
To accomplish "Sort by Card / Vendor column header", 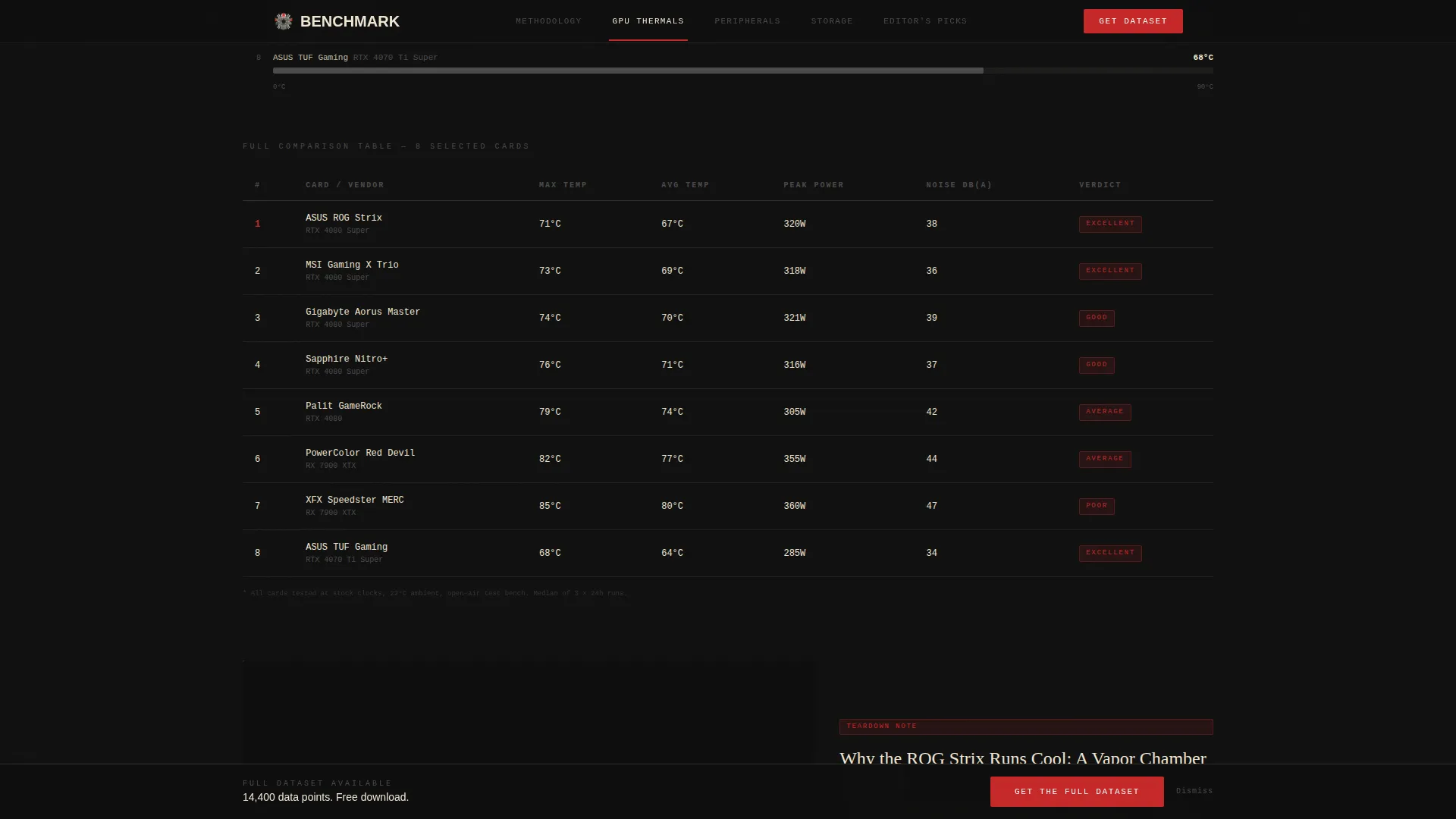I will 345,185.
